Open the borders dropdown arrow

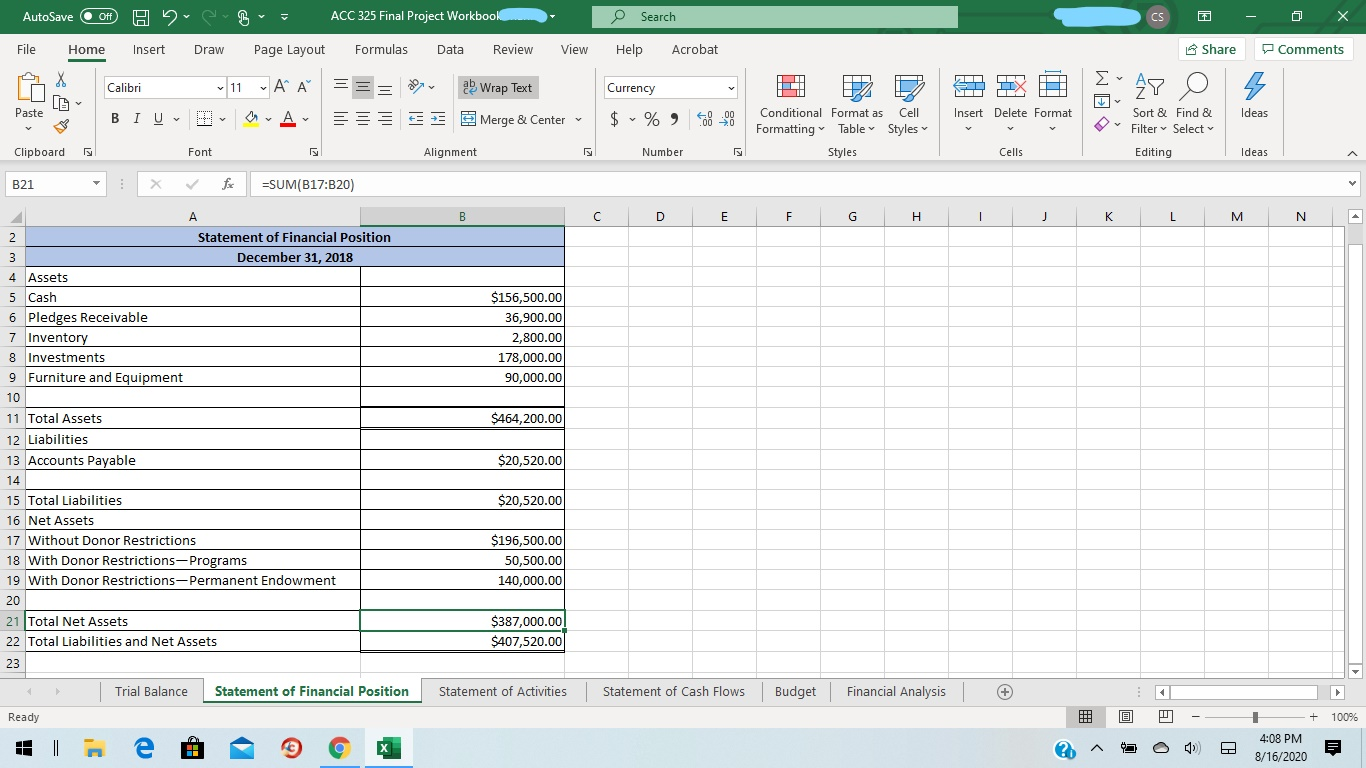click(220, 120)
